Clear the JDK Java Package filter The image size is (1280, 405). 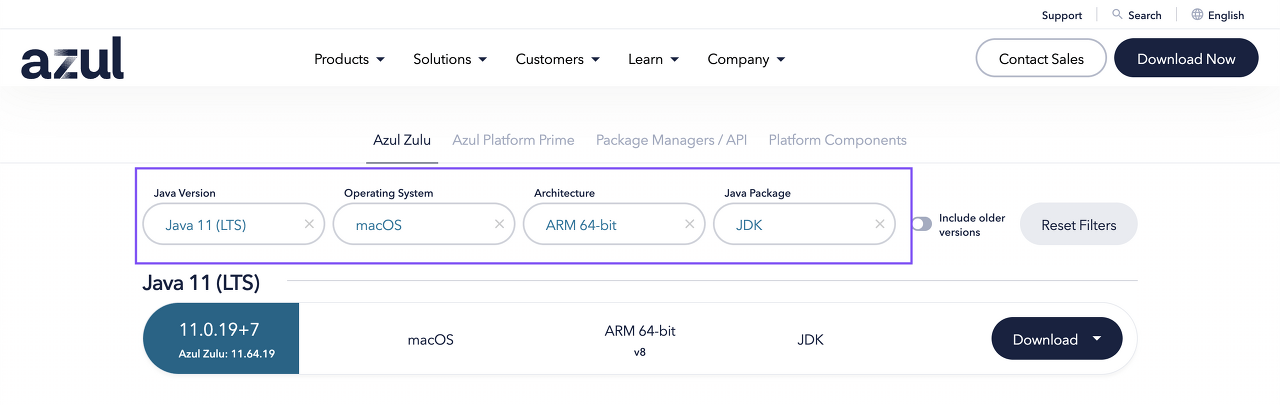coord(879,225)
